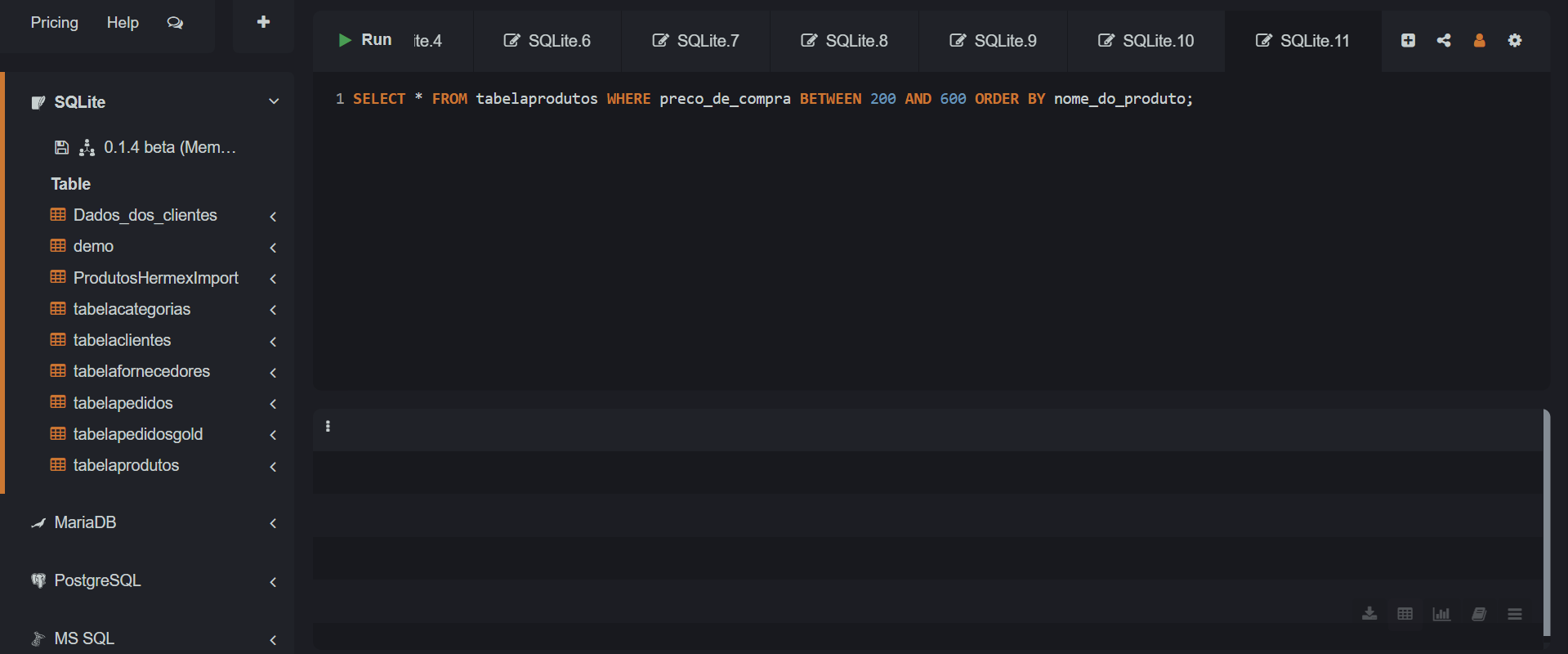Switch to the SQLite.10 tab
1568x654 pixels.
[x=1146, y=41]
